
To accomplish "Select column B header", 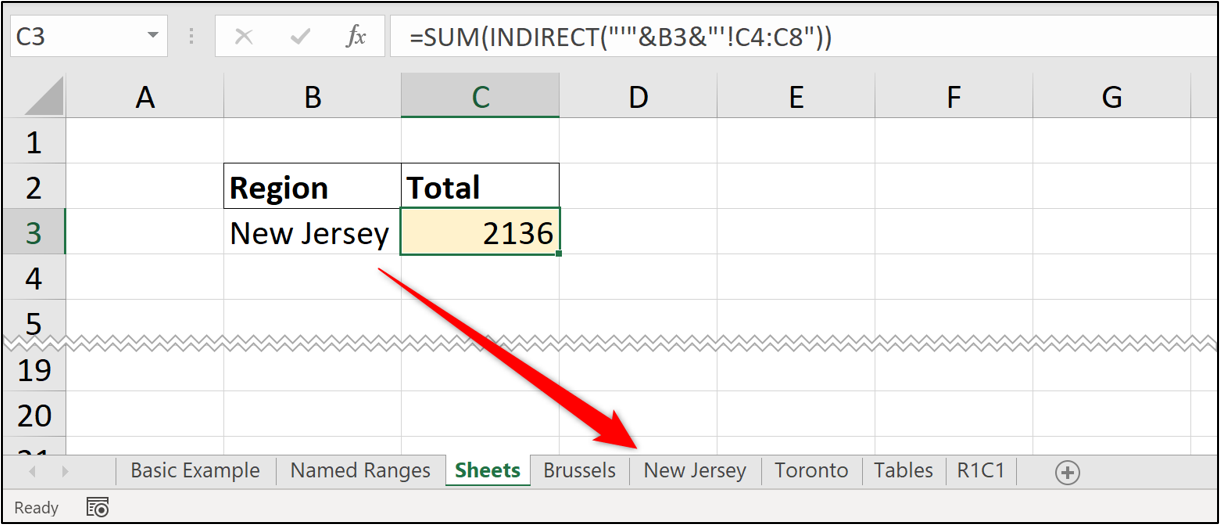I will [313, 97].
